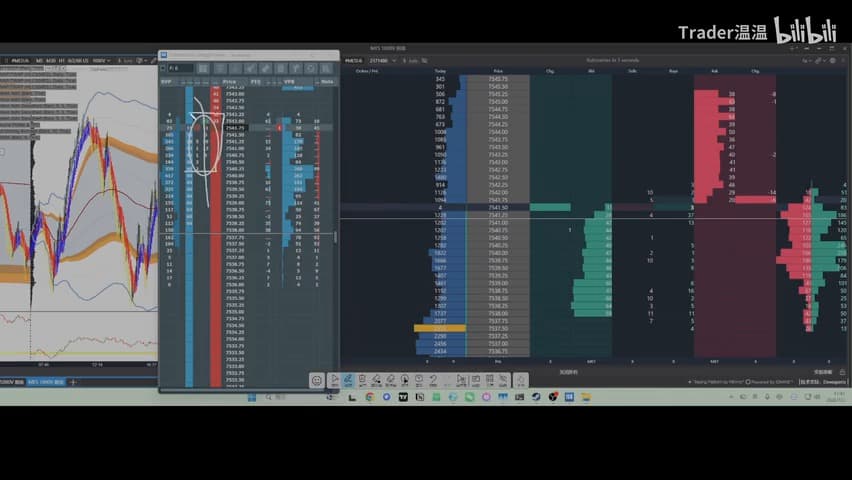
Task: Click the pencil draw icon in chart toolbar
Action: tap(153, 60)
